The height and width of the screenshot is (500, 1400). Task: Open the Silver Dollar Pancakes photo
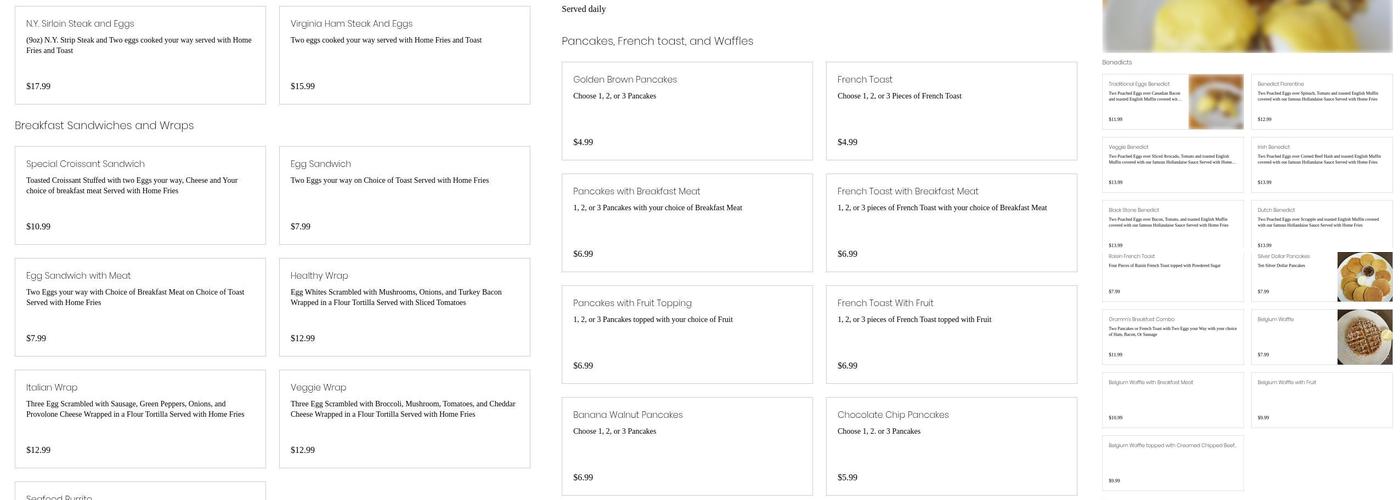(x=1364, y=277)
